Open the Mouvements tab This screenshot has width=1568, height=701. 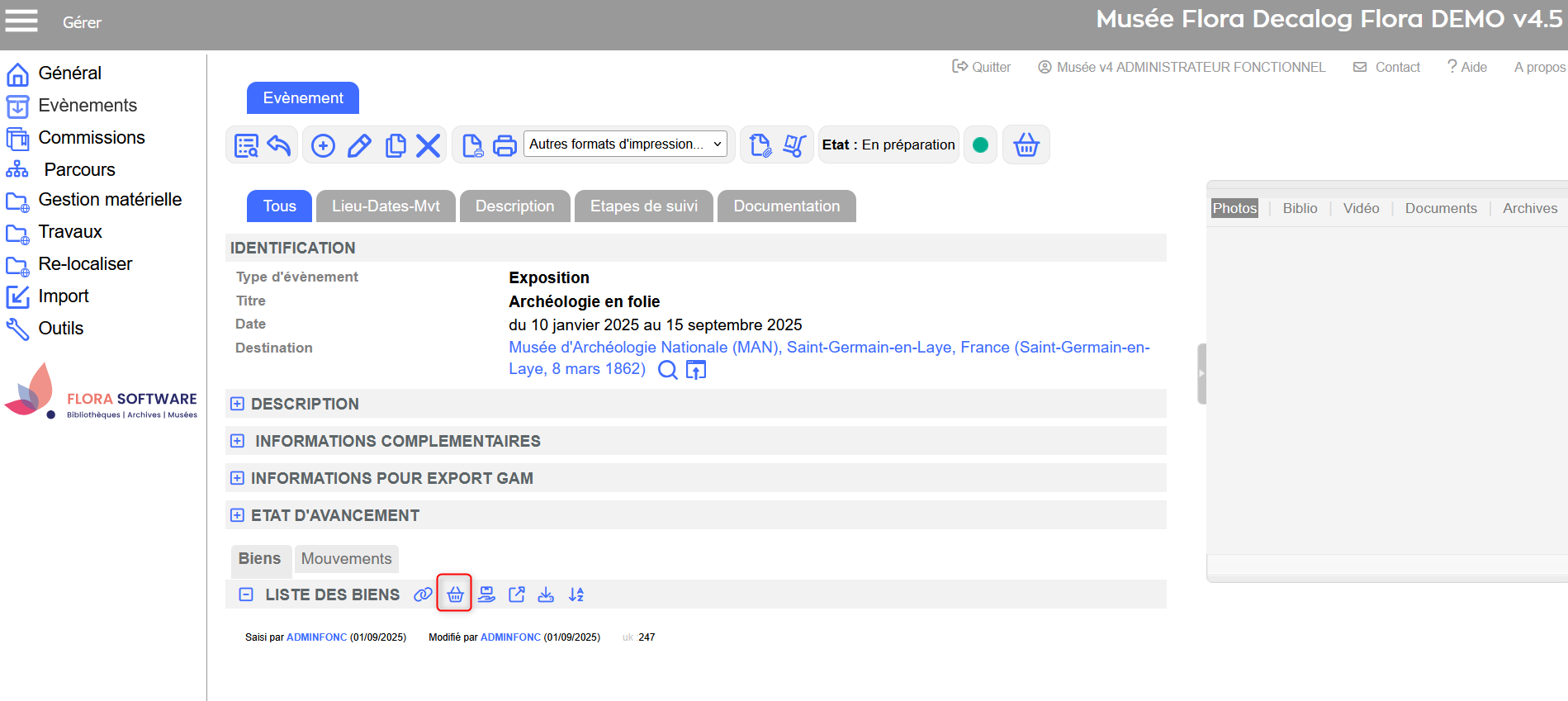346,559
